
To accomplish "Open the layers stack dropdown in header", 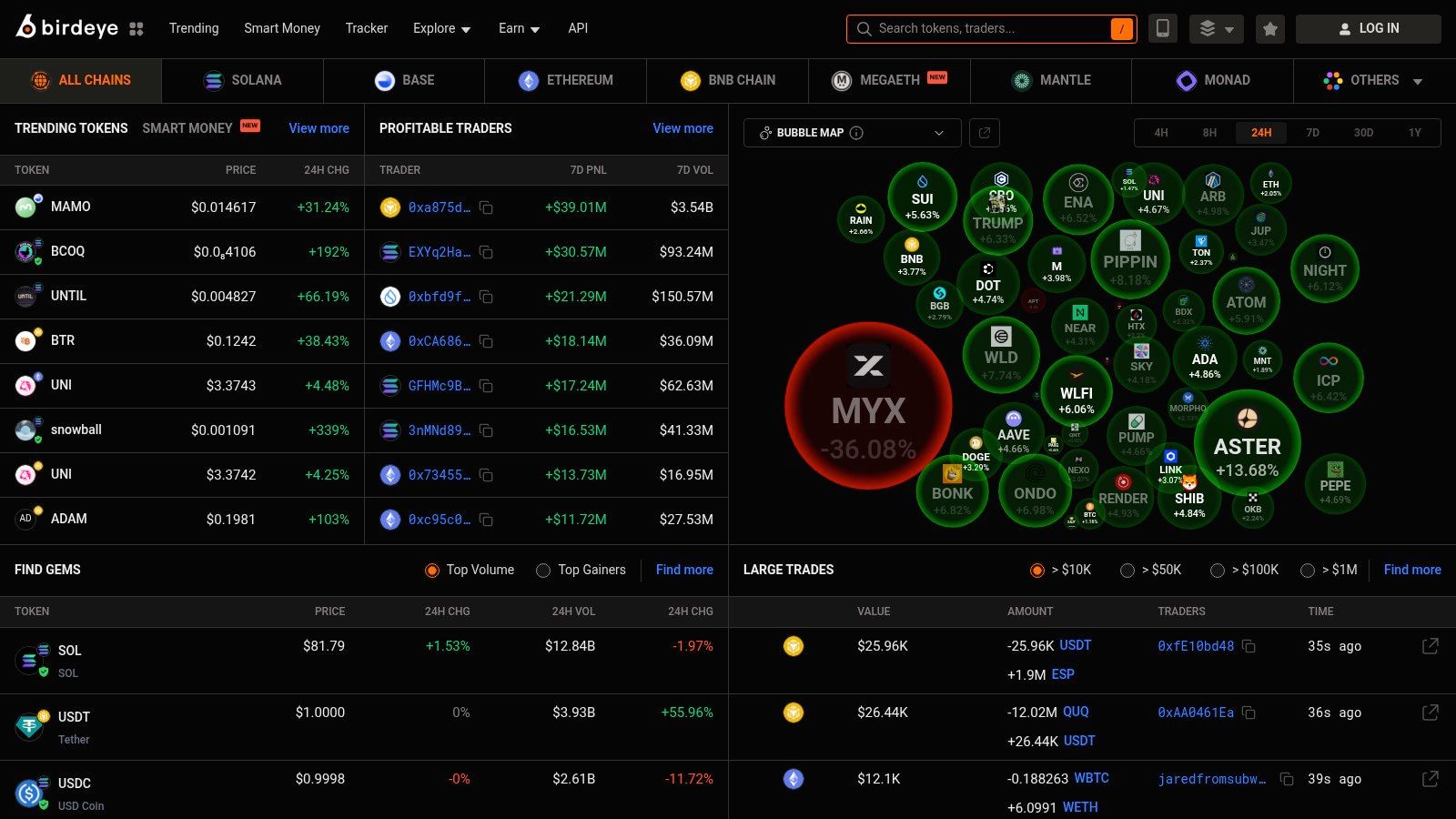I will (x=1217, y=29).
